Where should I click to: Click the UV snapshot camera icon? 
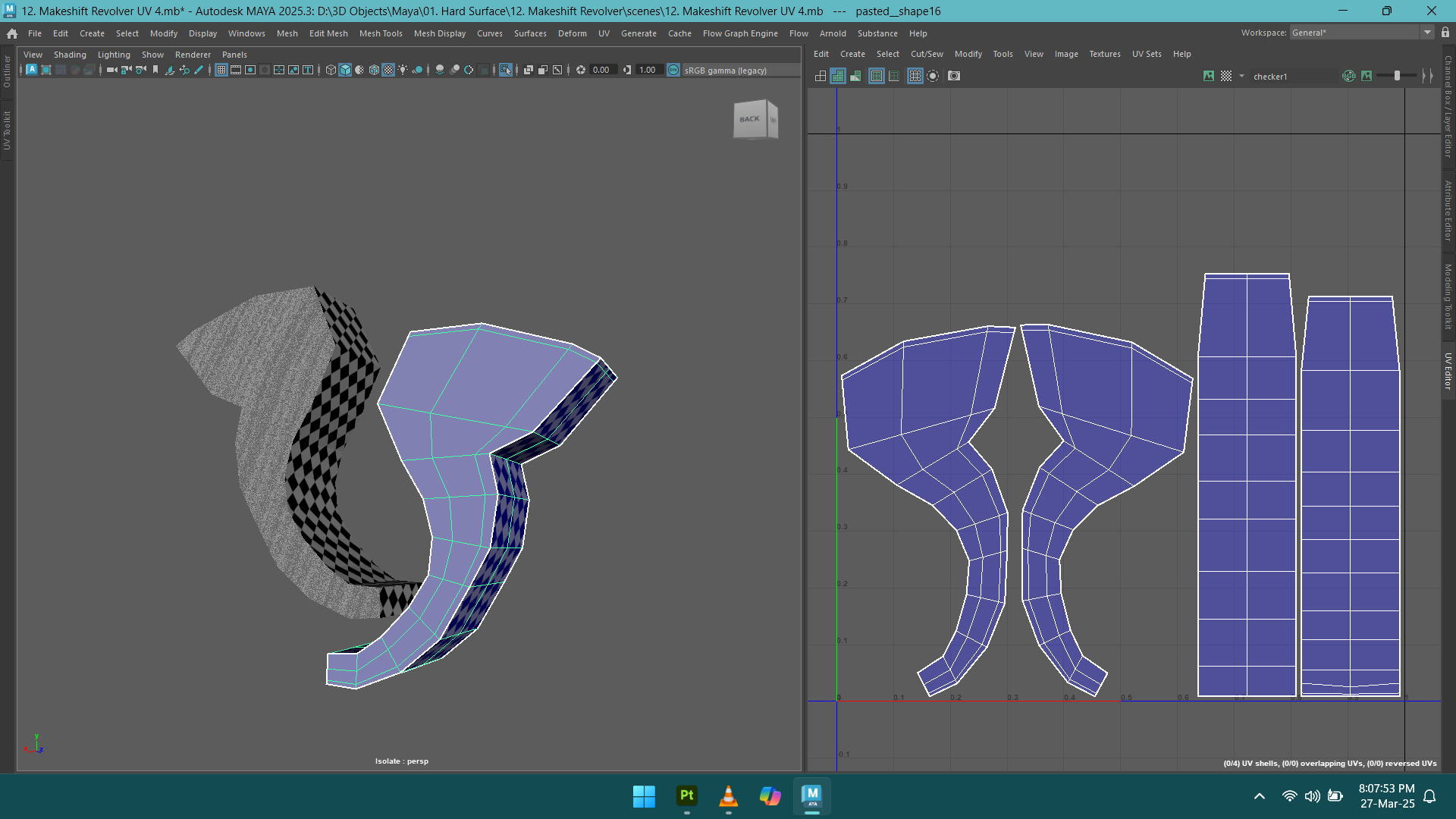pos(953,76)
